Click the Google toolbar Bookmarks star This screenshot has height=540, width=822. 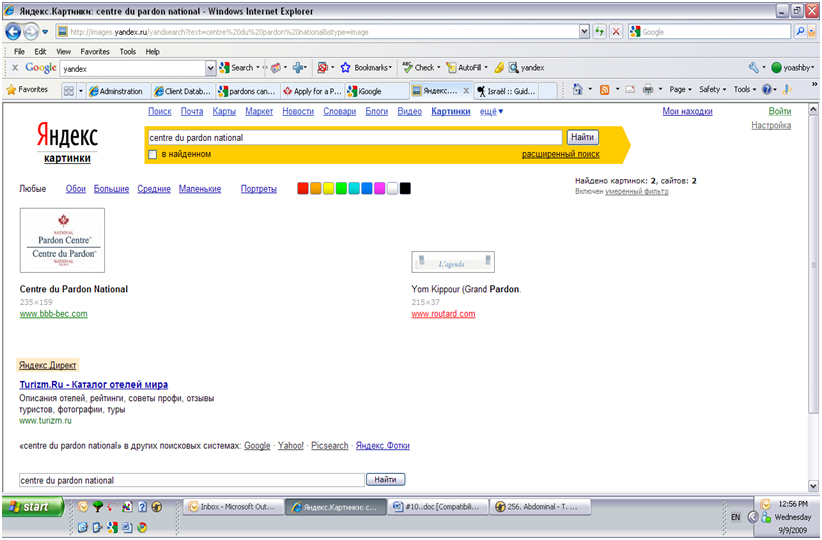click(345, 68)
